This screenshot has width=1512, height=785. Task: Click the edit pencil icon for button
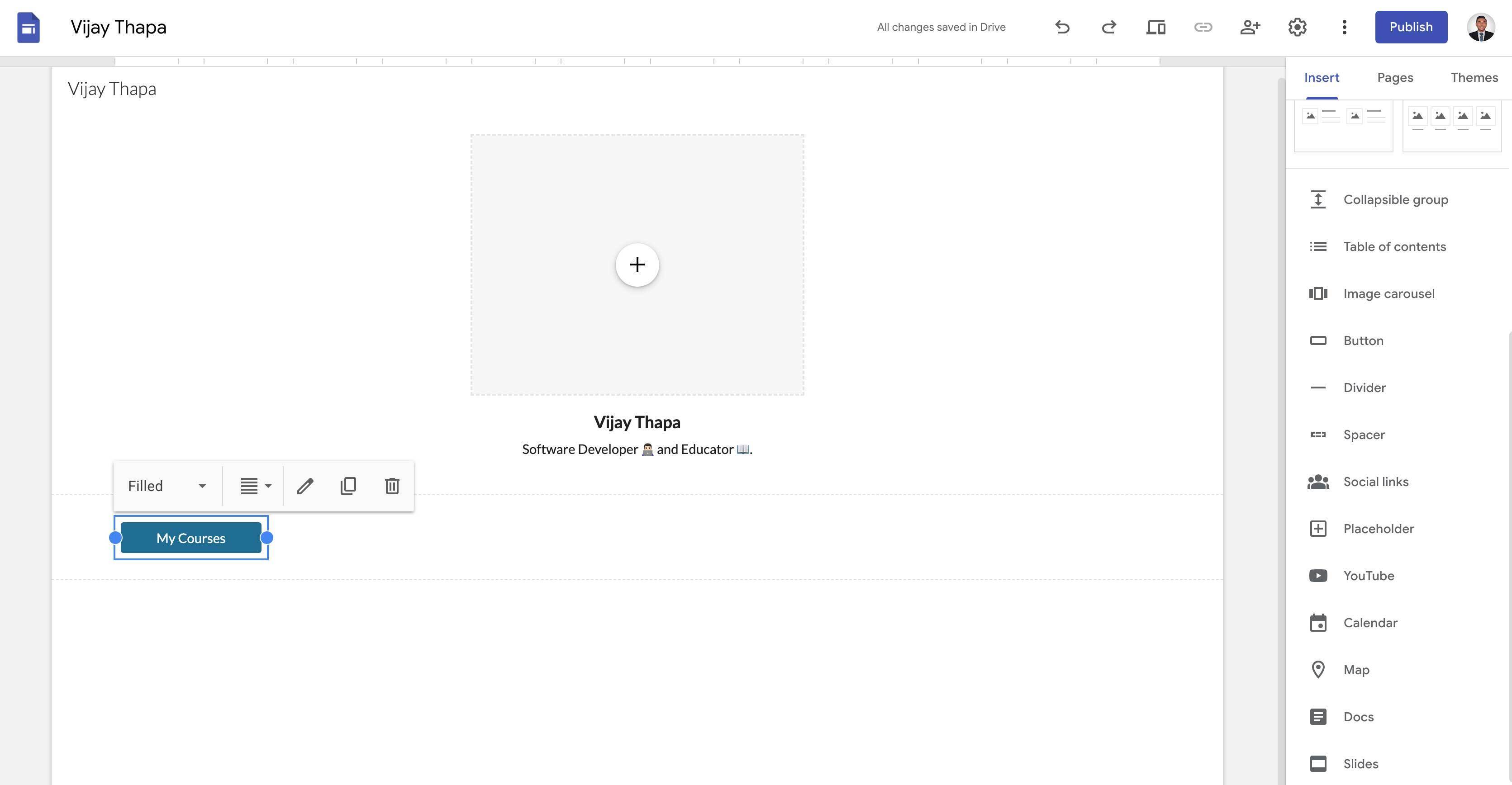(x=305, y=486)
